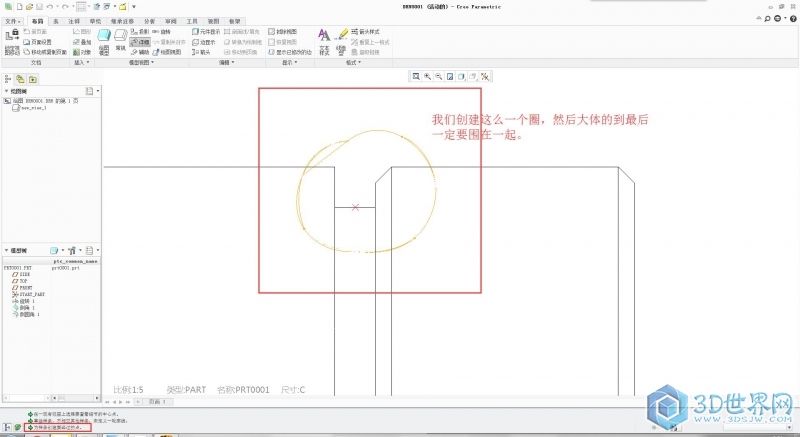The image size is (800, 437).
Task: Click the Redo arrow icon
Action: (65, 7)
